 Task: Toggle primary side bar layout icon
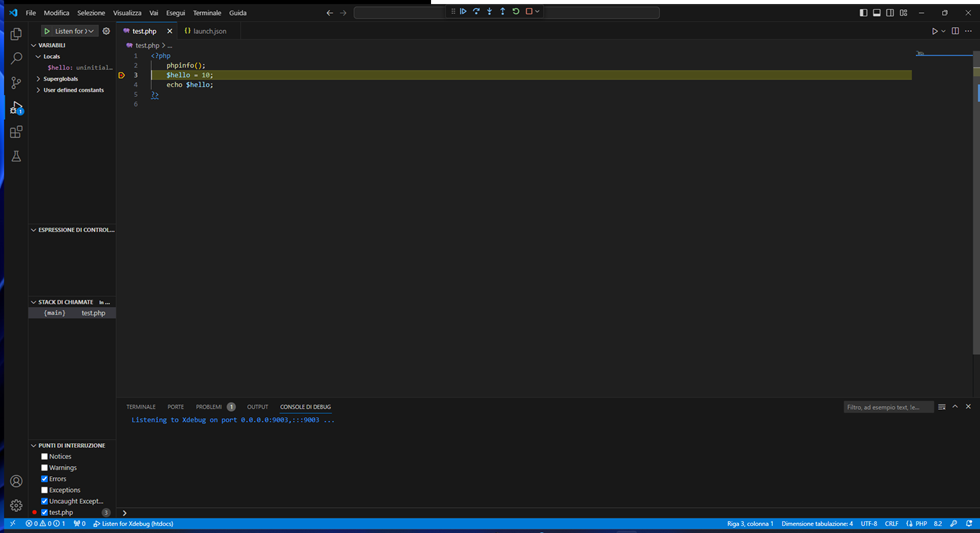pos(863,12)
